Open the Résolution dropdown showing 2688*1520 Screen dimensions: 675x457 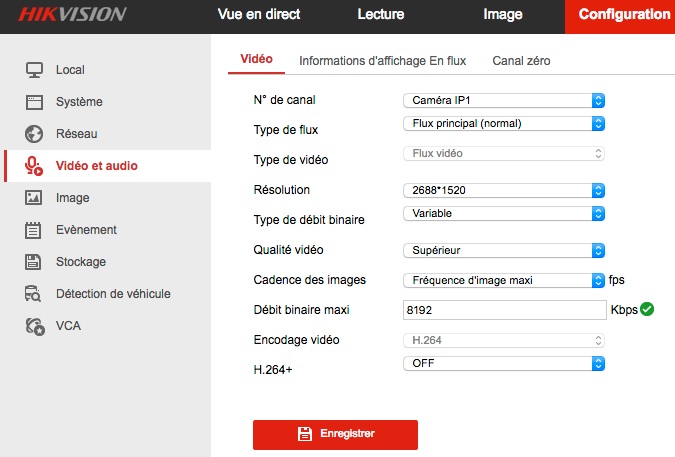coord(505,190)
